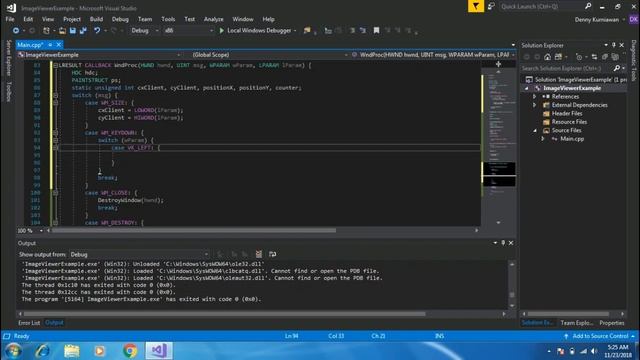Expand the Main.cpp tree node arrow

pos(543,139)
